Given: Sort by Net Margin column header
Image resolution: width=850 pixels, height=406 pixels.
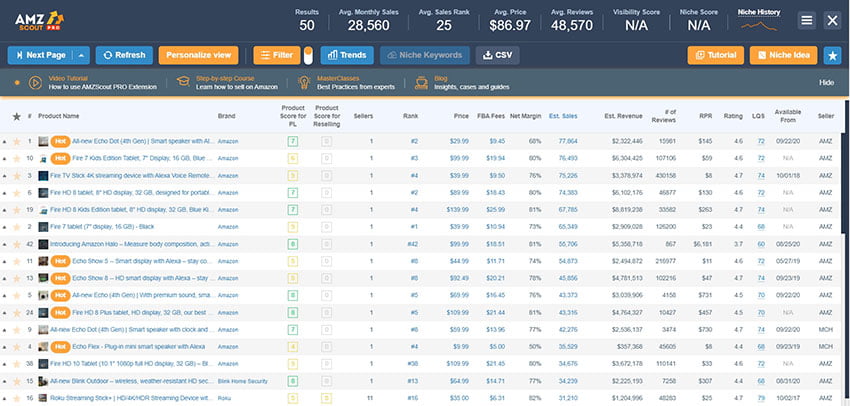Looking at the screenshot, I should pyautogui.click(x=525, y=116).
